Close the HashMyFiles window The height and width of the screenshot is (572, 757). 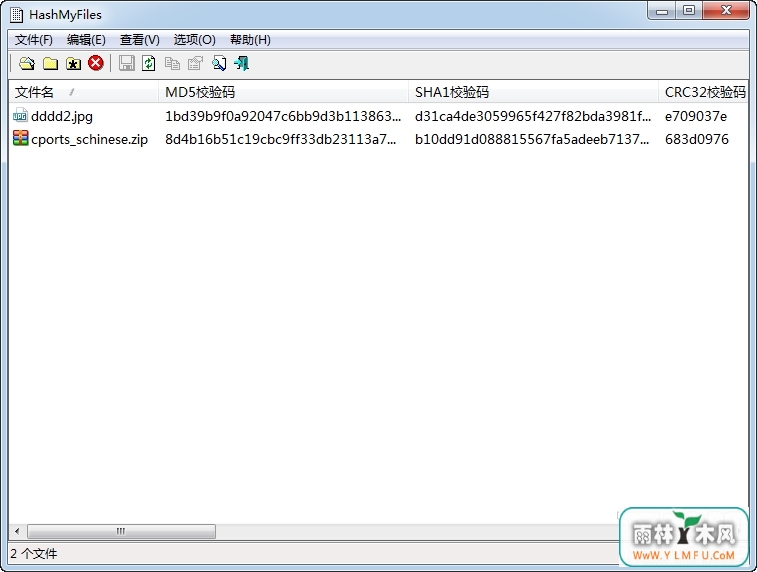pos(726,11)
